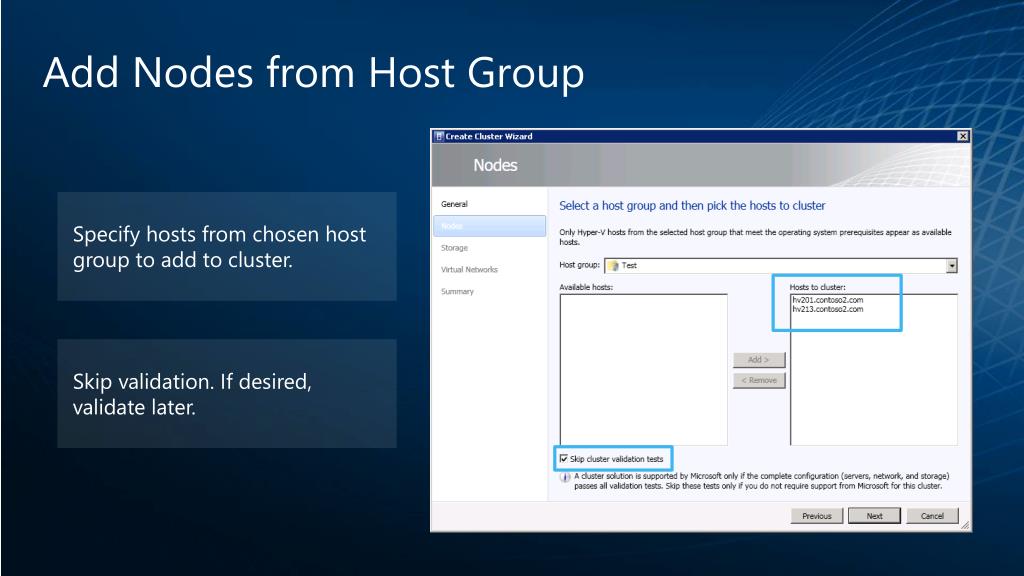Toggle Skip cluster validation tests checkbox

[x=564, y=459]
